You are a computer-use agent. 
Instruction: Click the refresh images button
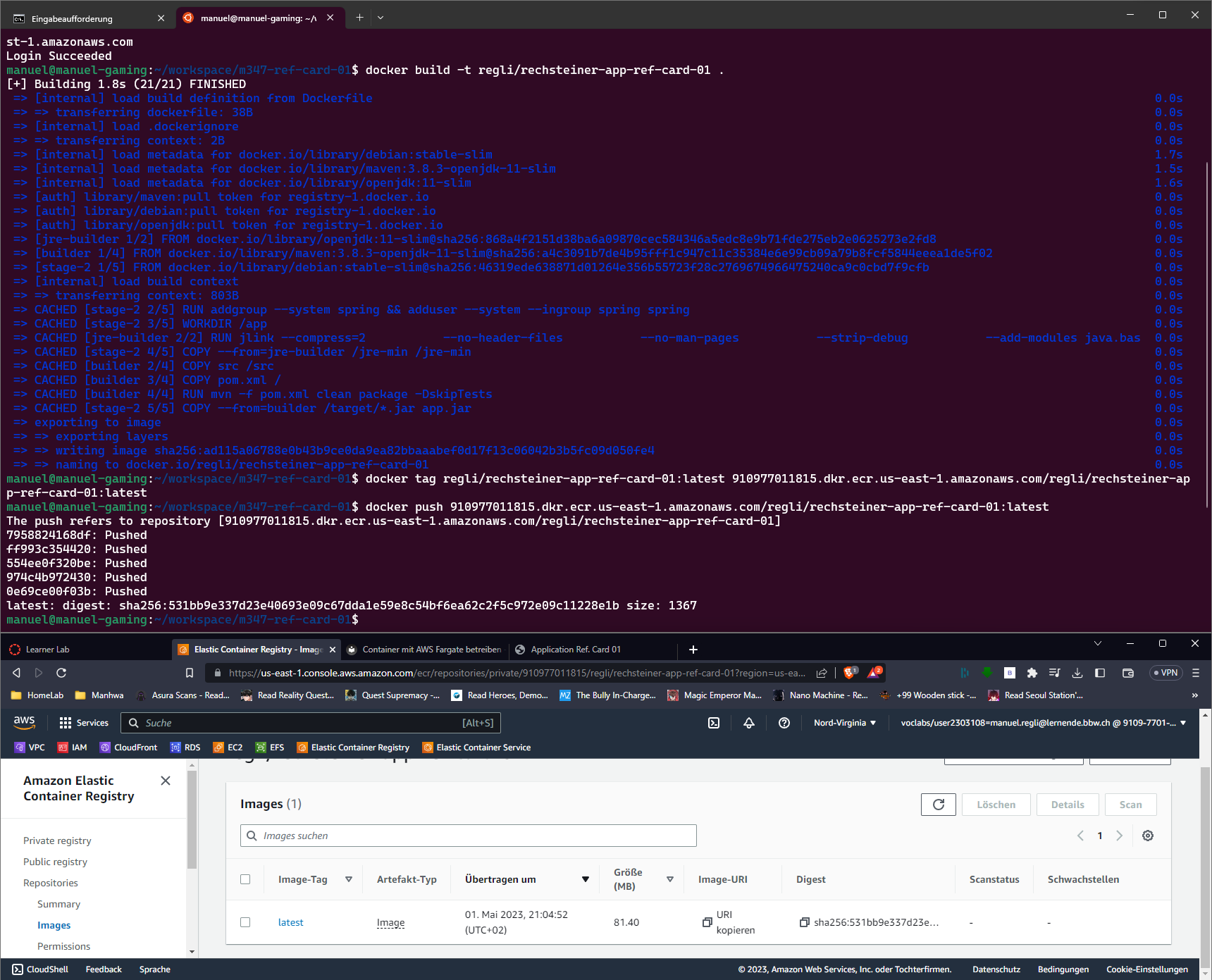tap(938, 805)
